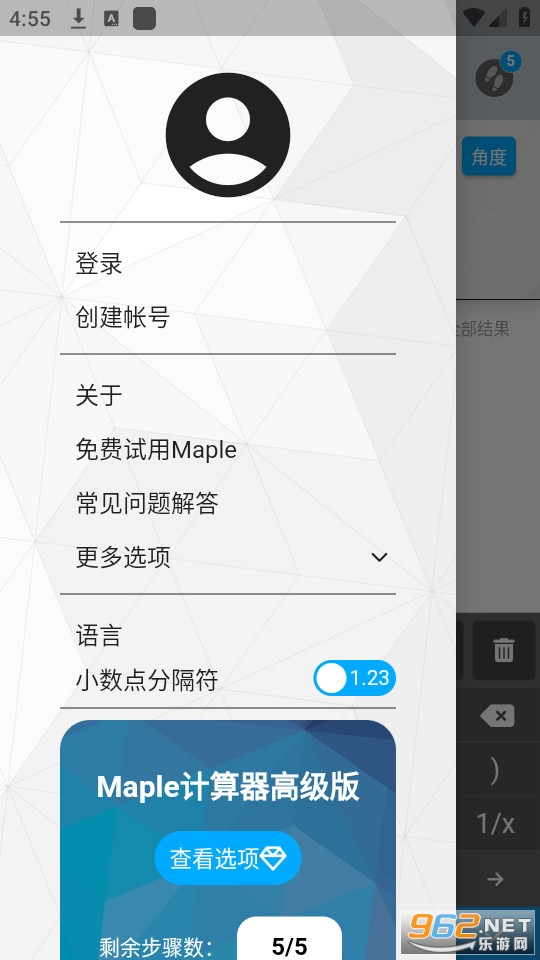Open the 更多选项 menu row
Image resolution: width=540 pixels, height=960 pixels.
(x=228, y=557)
